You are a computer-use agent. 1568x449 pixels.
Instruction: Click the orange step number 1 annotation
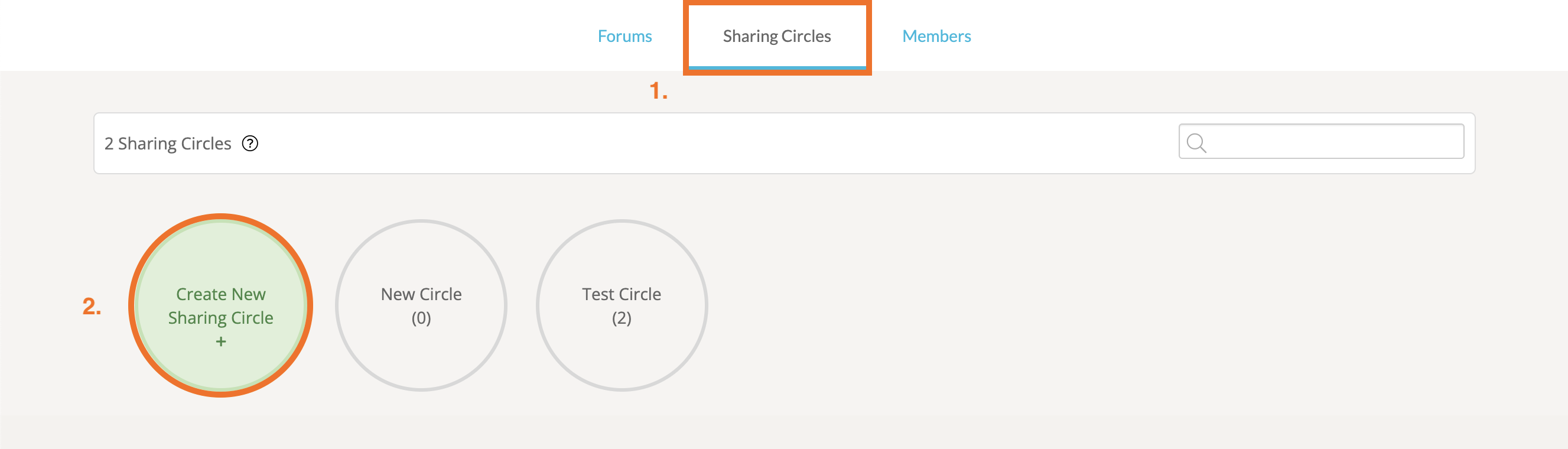(658, 91)
